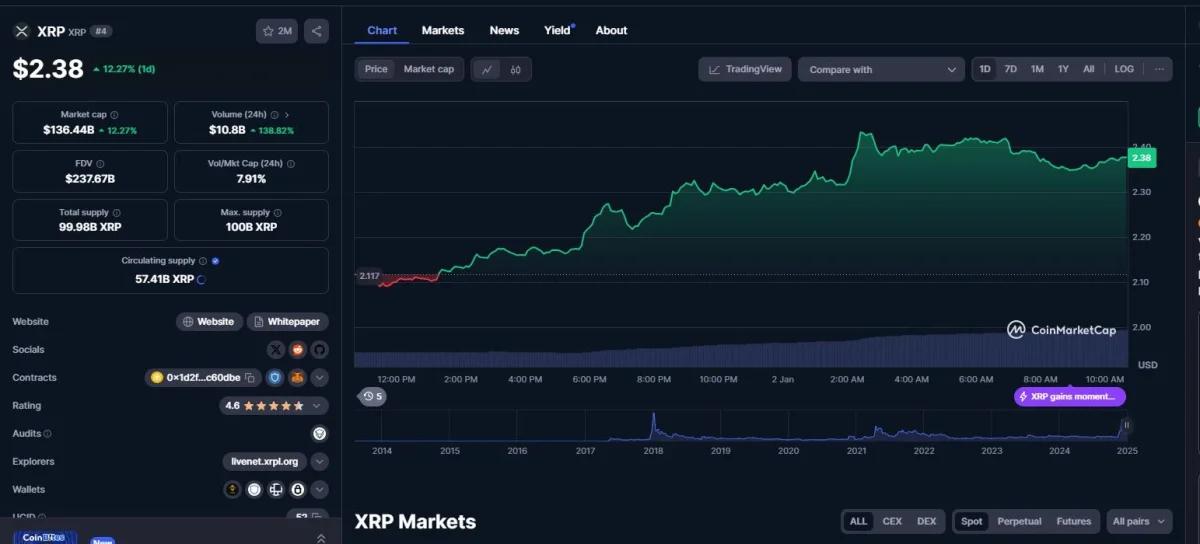Screen dimensions: 1200x544
Task: Expand the Wallets chevron
Action: coord(320,490)
